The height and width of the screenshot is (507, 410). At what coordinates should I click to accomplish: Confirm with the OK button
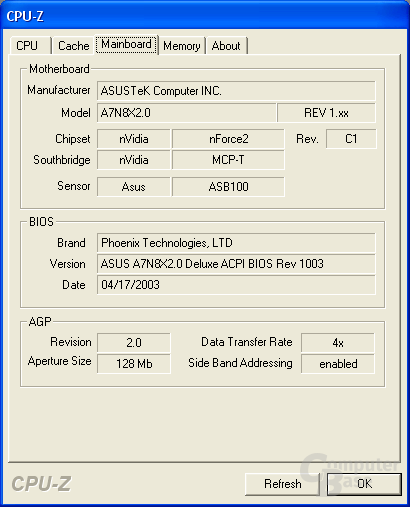click(364, 484)
